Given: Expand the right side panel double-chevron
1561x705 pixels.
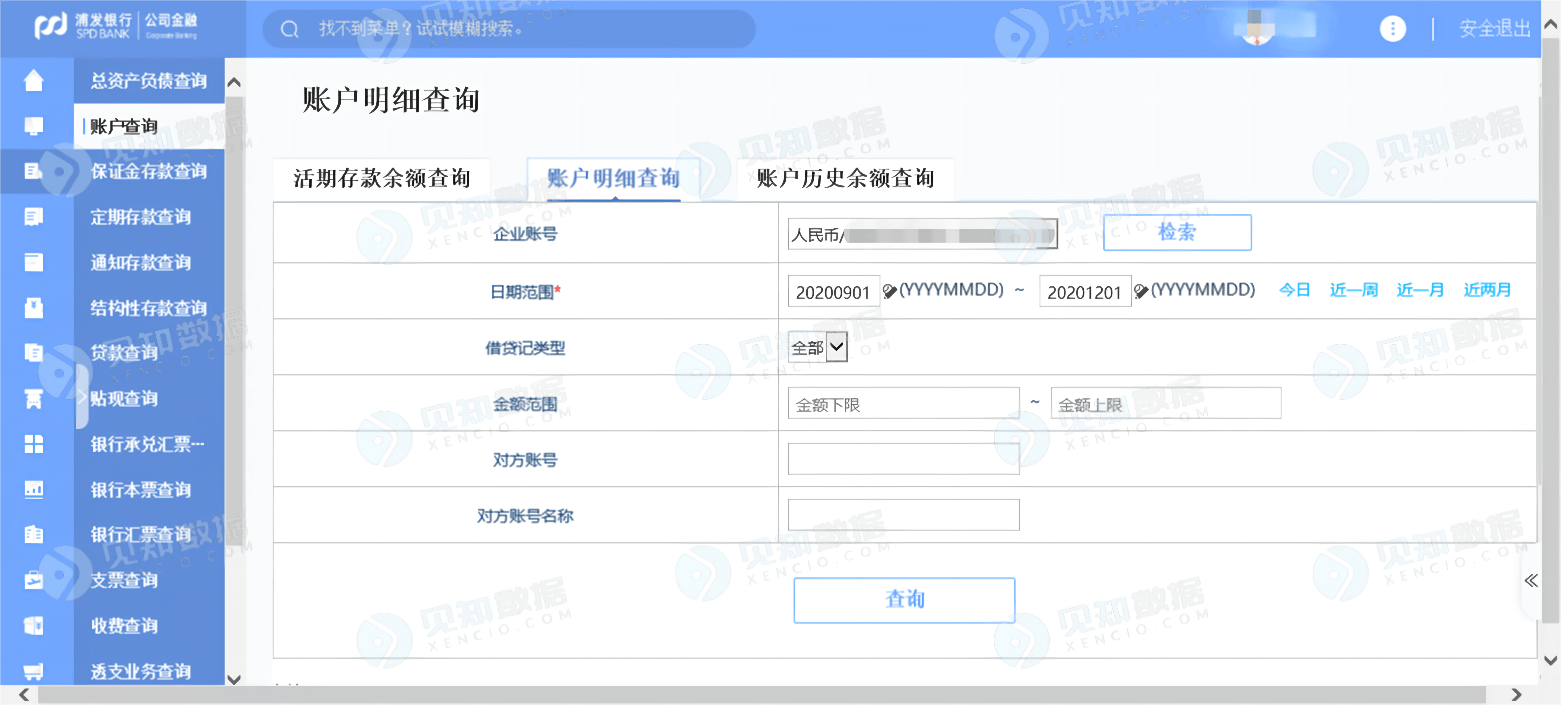Looking at the screenshot, I should pyautogui.click(x=1531, y=581).
